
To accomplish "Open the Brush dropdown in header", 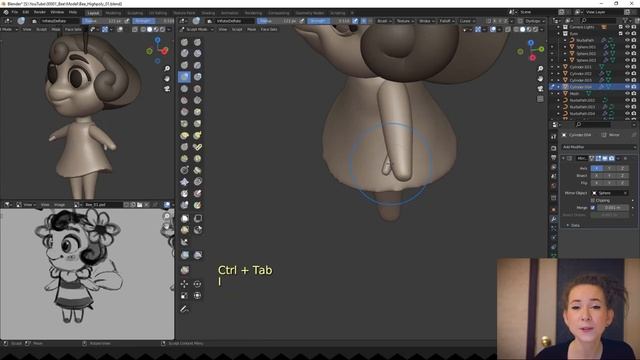I will (384, 21).
